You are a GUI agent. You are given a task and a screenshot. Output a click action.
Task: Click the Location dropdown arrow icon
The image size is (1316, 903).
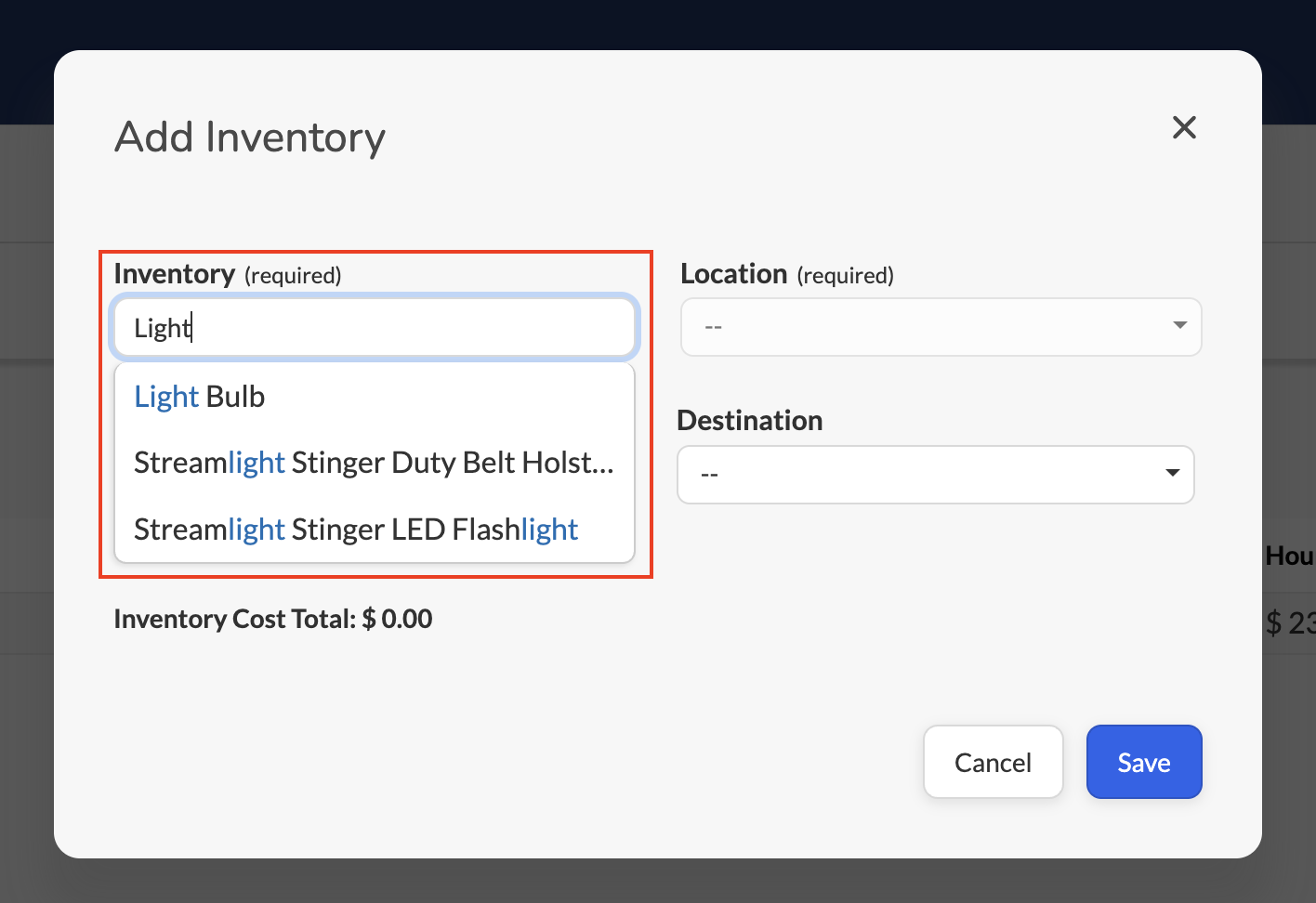coord(1179,325)
